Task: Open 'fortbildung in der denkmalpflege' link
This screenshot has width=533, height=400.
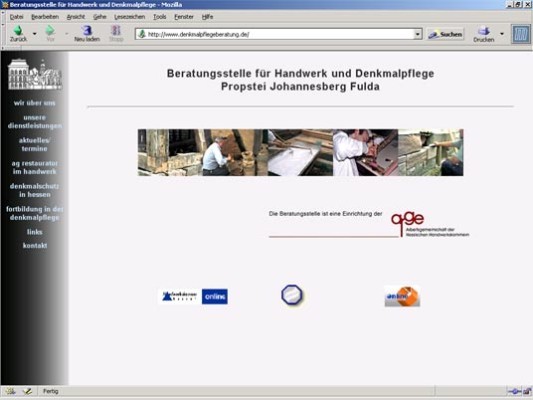Action: coord(35,213)
